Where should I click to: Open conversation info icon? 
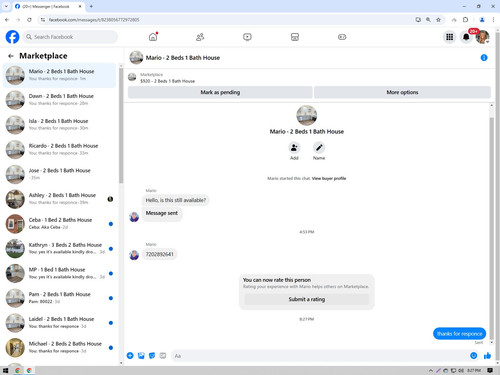484,58
